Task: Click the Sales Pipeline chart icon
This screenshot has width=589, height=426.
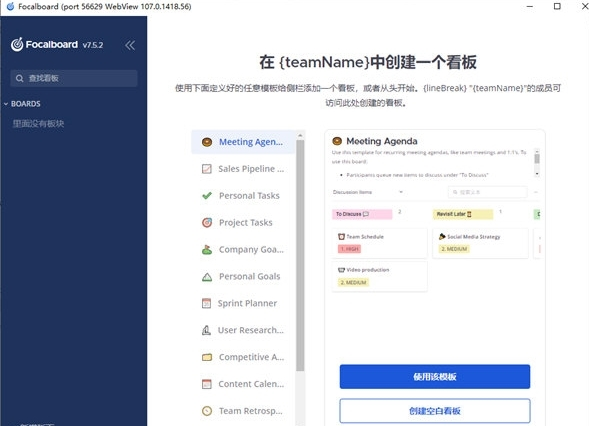Action: pos(207,169)
